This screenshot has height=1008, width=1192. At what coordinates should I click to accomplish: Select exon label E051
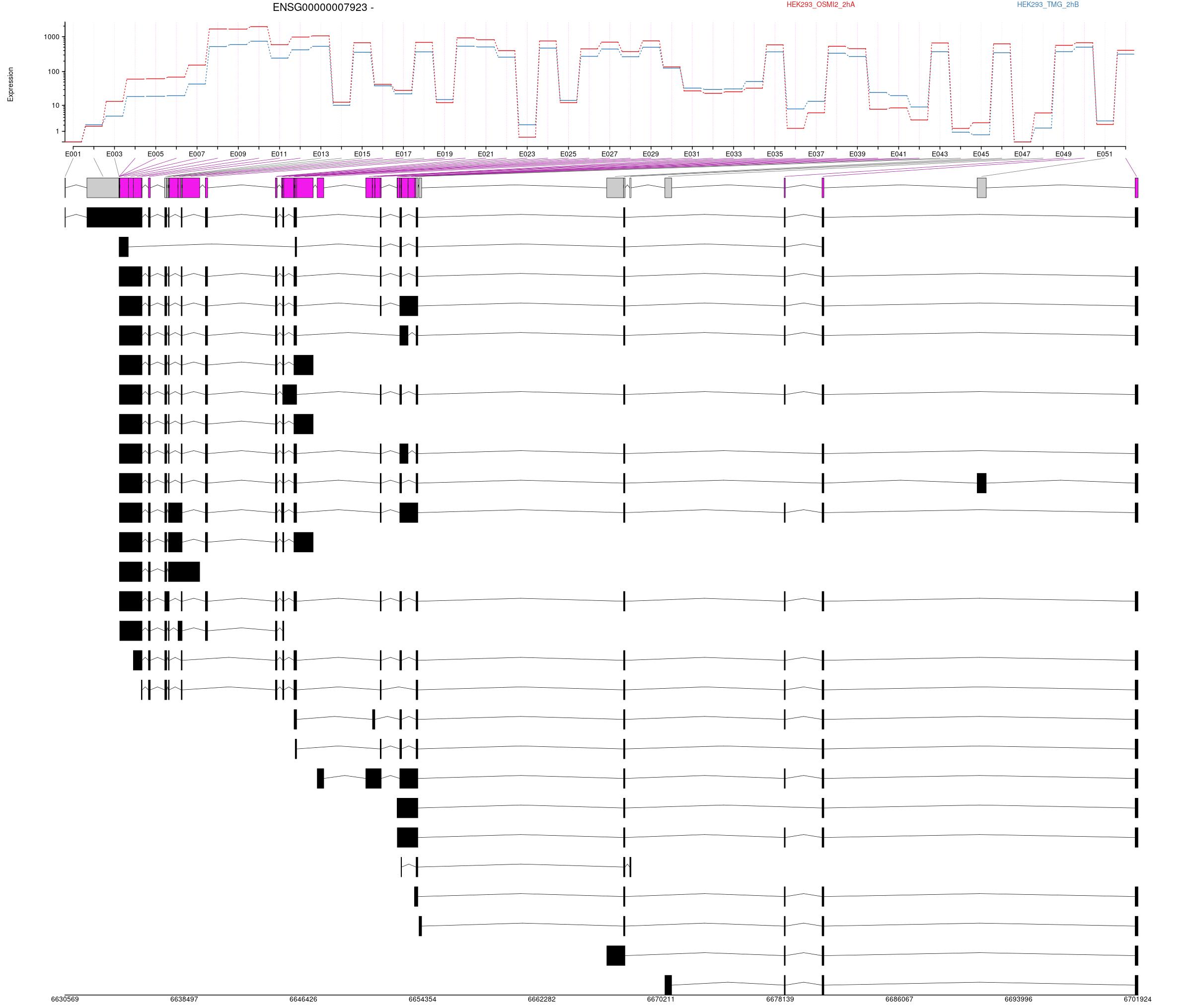(1105, 154)
